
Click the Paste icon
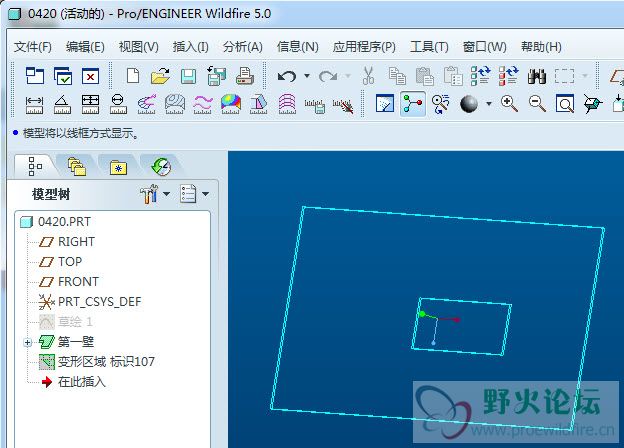(x=425, y=76)
